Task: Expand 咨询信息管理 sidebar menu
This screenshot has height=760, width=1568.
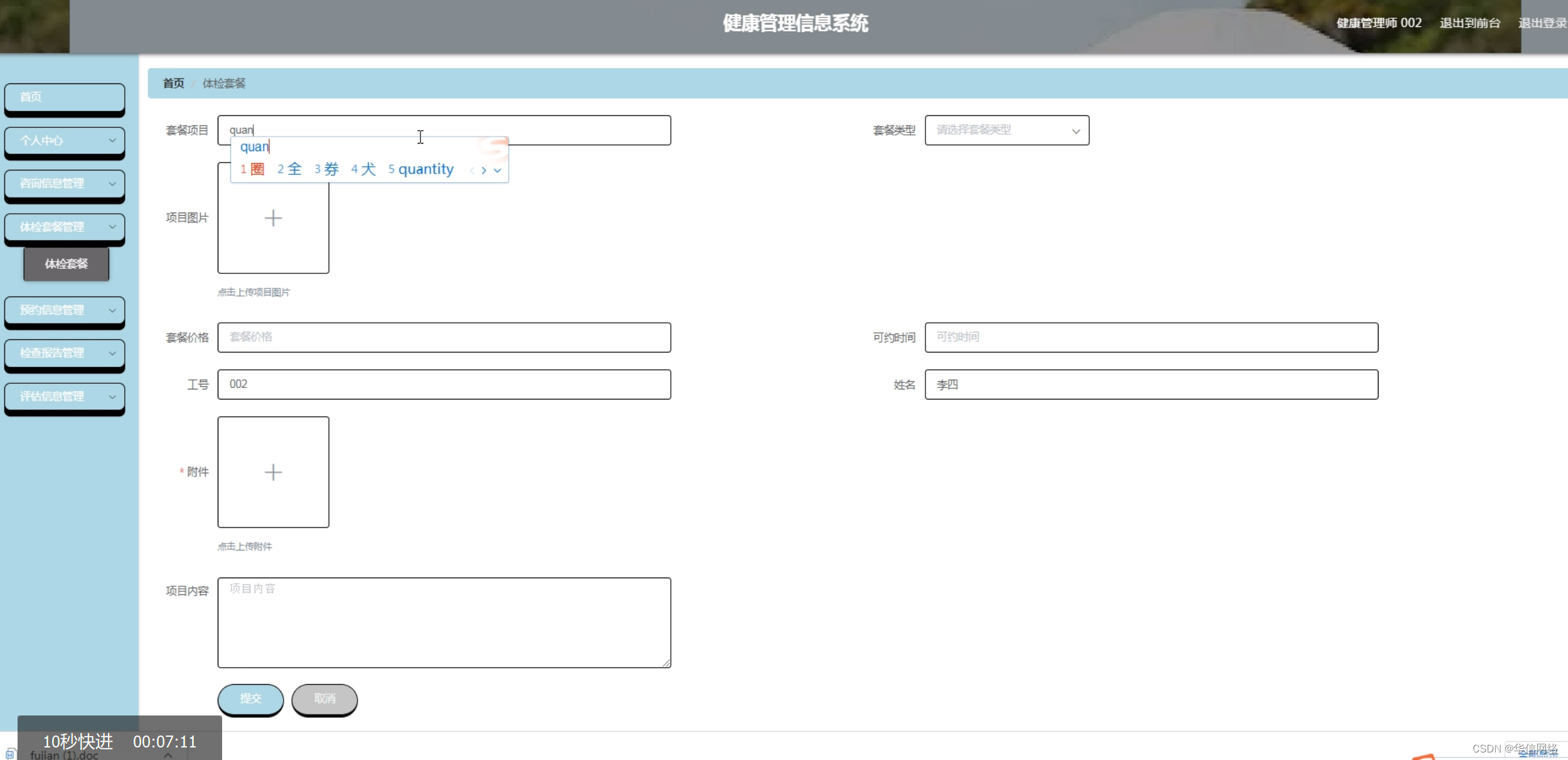Action: [65, 184]
